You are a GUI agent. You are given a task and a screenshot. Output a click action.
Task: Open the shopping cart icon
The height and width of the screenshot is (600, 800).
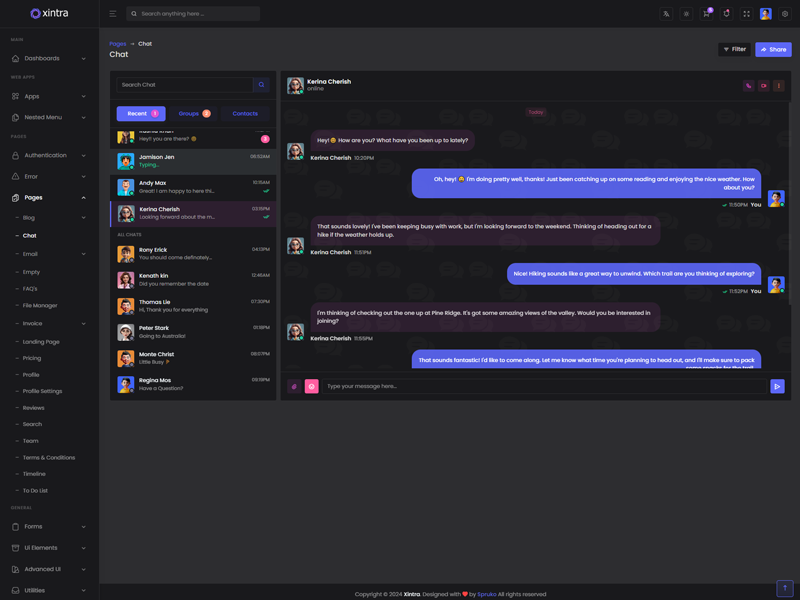coord(706,14)
